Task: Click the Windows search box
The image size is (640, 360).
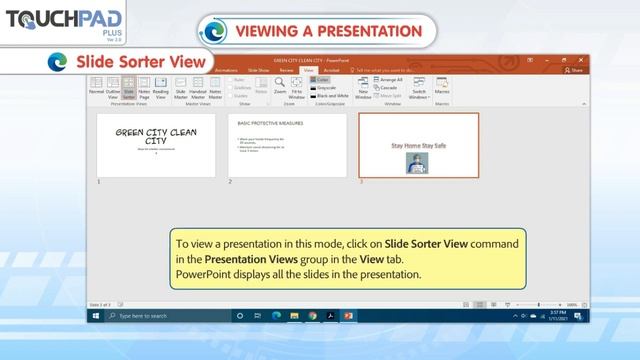Action: 168,316
